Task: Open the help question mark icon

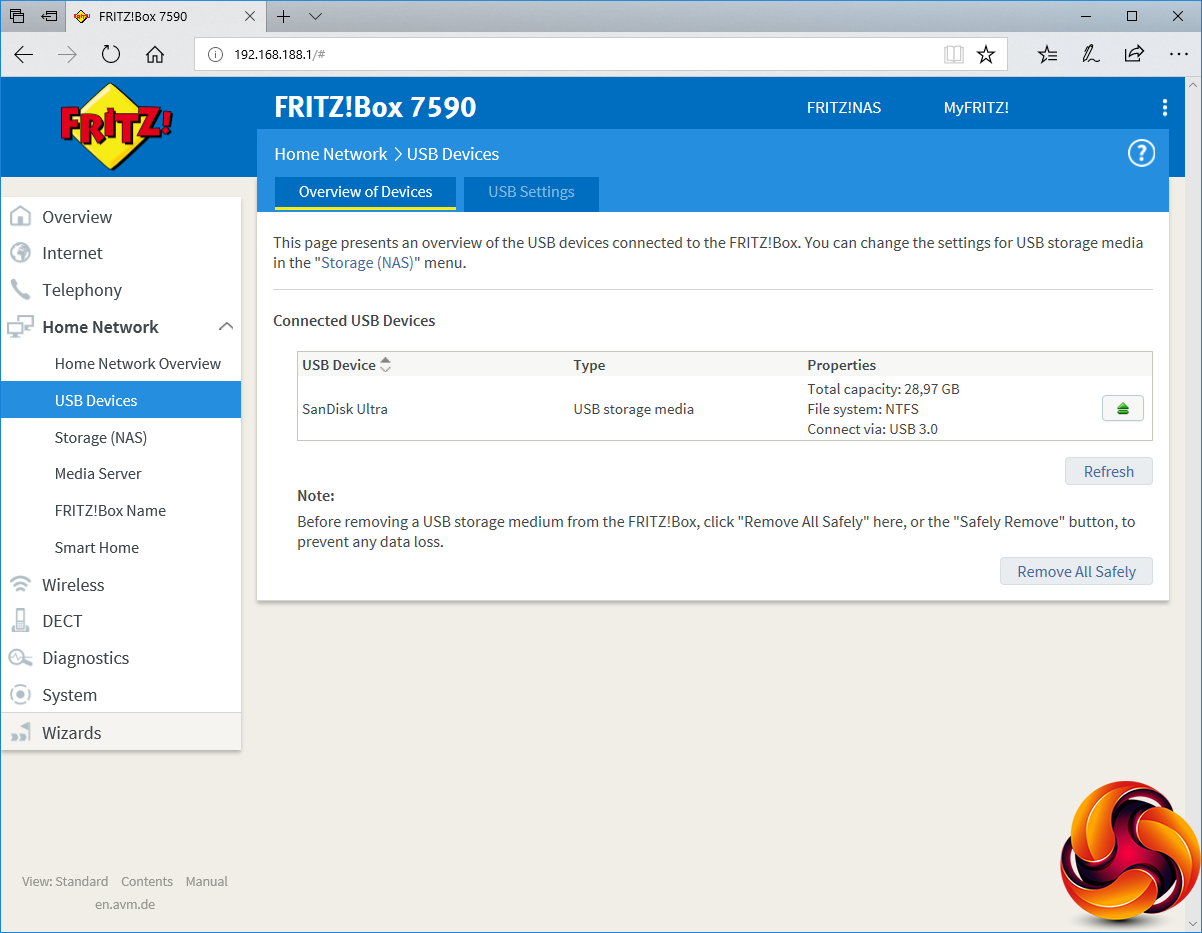Action: [1141, 153]
